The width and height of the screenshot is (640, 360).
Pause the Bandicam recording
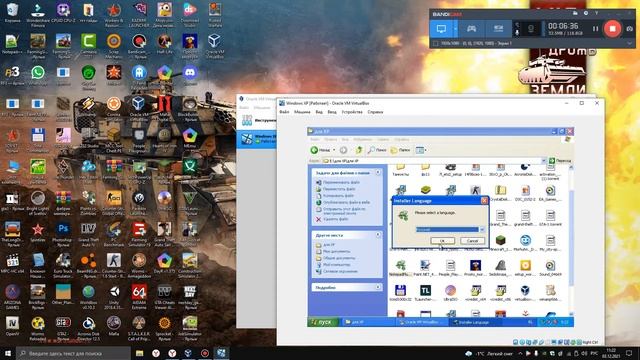[x=595, y=29]
